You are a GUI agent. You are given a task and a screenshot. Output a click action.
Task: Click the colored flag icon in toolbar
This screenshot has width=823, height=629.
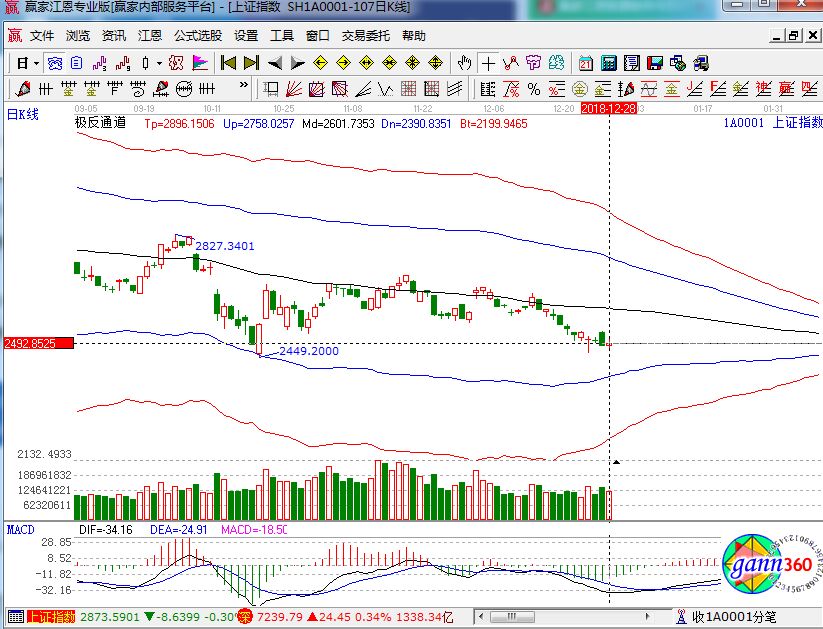click(x=200, y=62)
